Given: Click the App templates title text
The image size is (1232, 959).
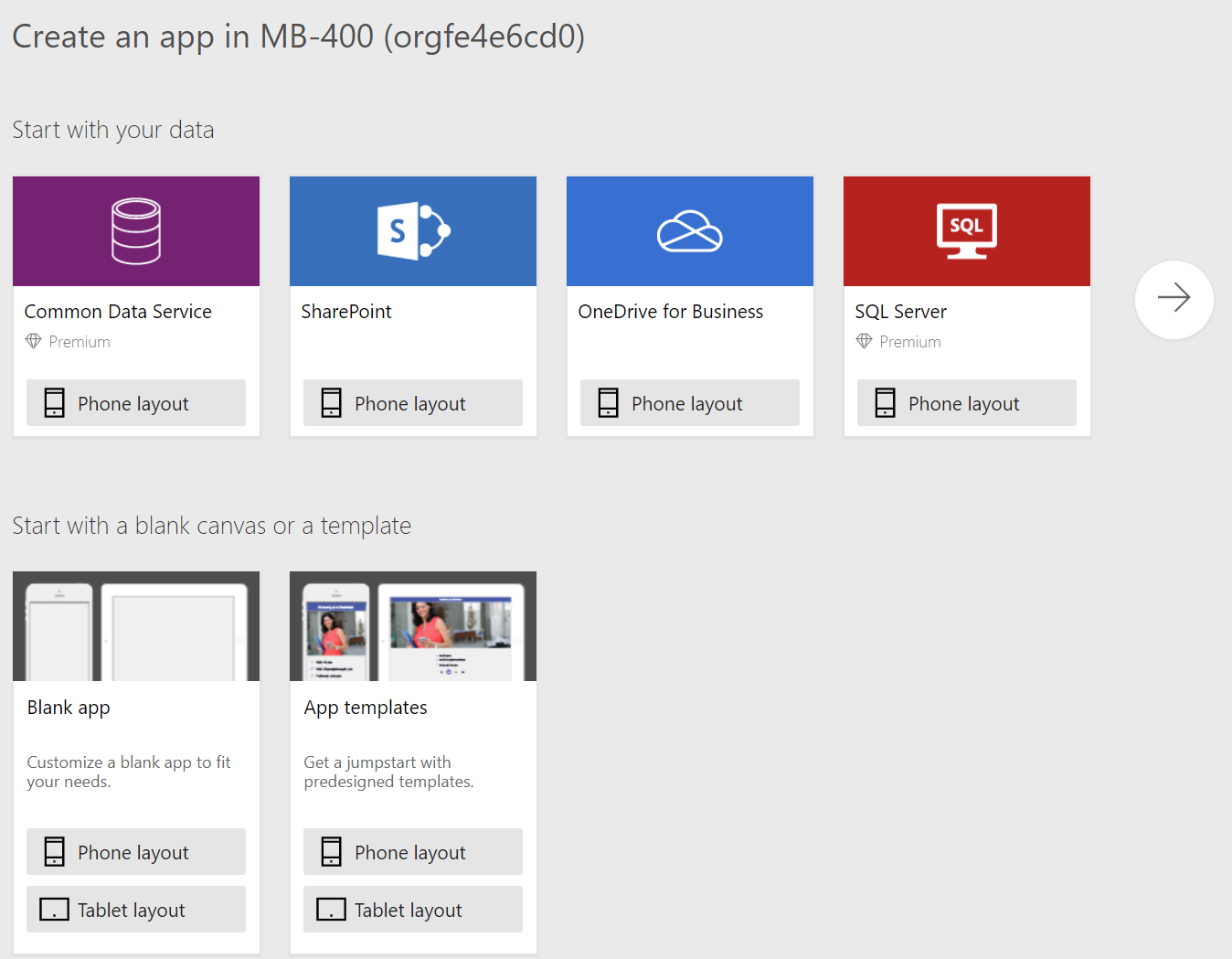Looking at the screenshot, I should pos(366,708).
